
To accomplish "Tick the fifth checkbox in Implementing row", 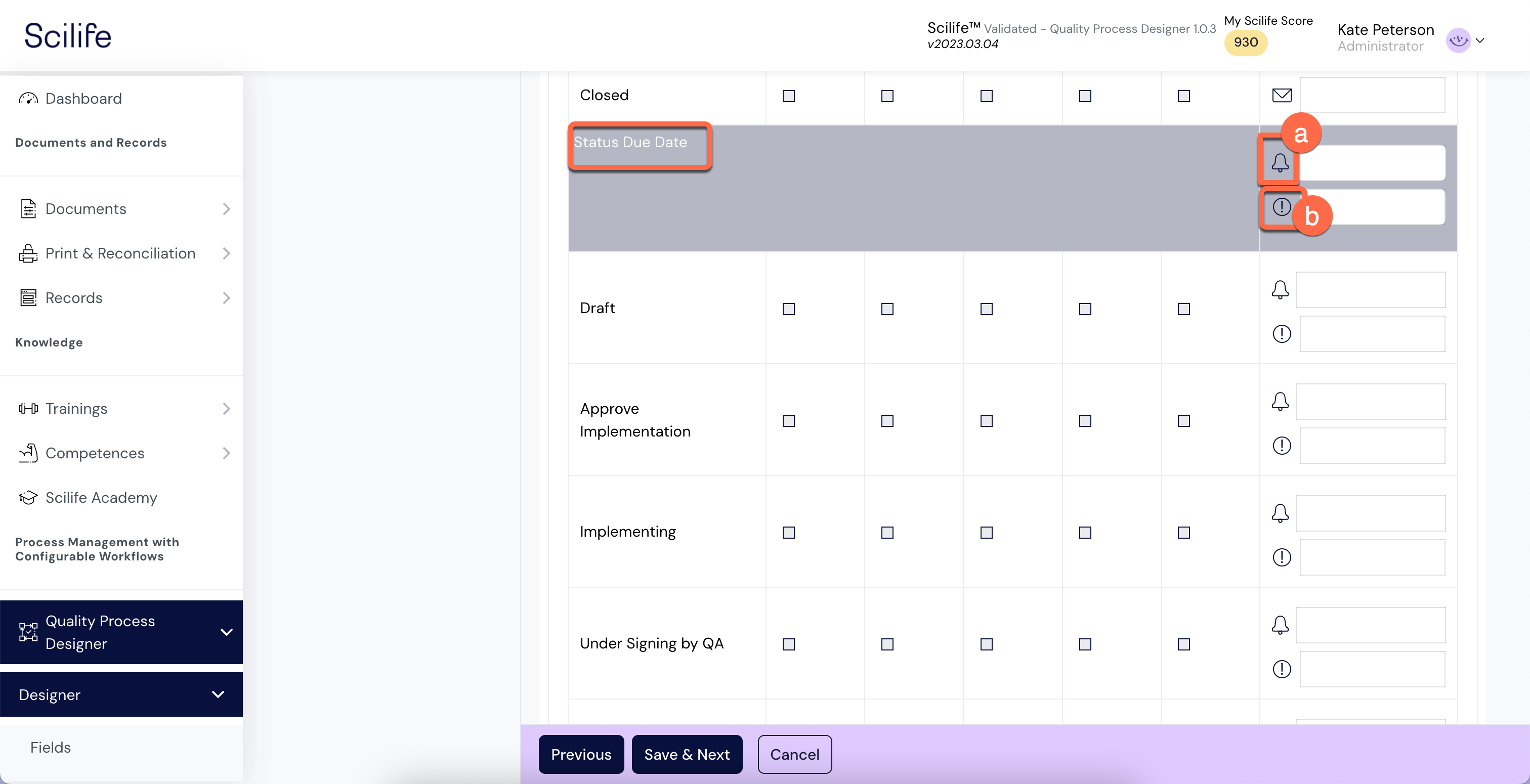I will coord(1184,532).
